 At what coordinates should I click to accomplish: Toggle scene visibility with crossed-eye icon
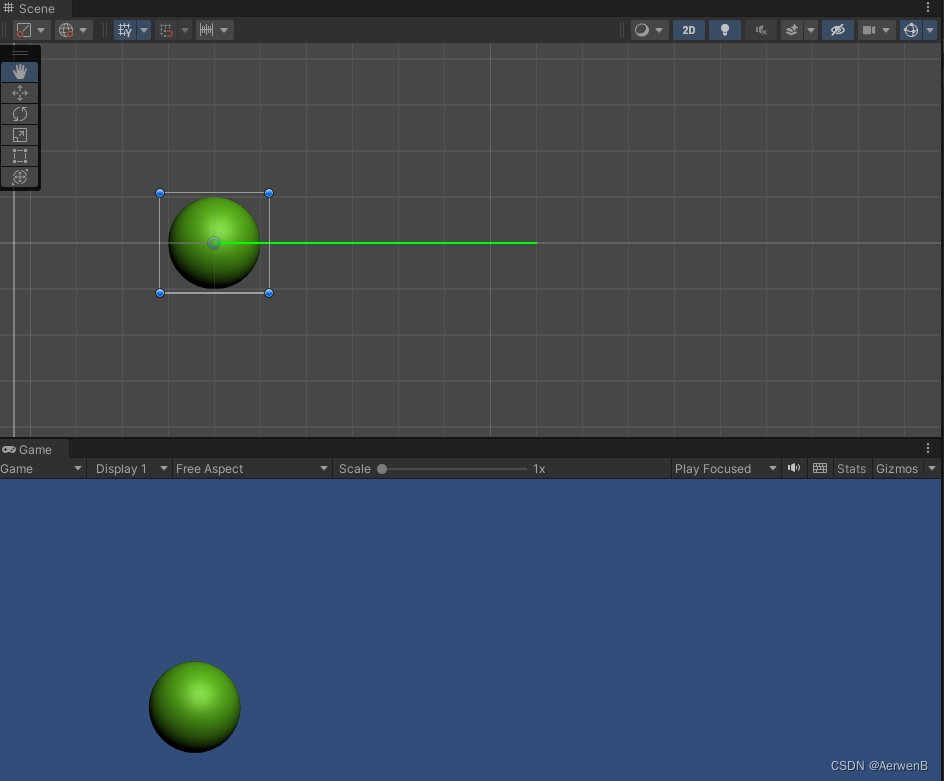point(838,30)
